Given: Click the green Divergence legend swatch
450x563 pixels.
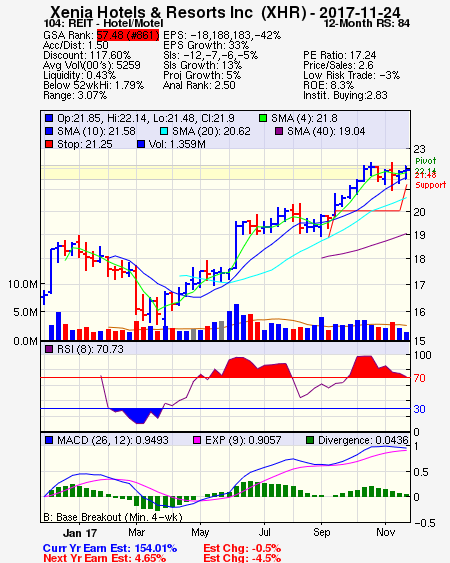Looking at the screenshot, I should pyautogui.click(x=310, y=440).
